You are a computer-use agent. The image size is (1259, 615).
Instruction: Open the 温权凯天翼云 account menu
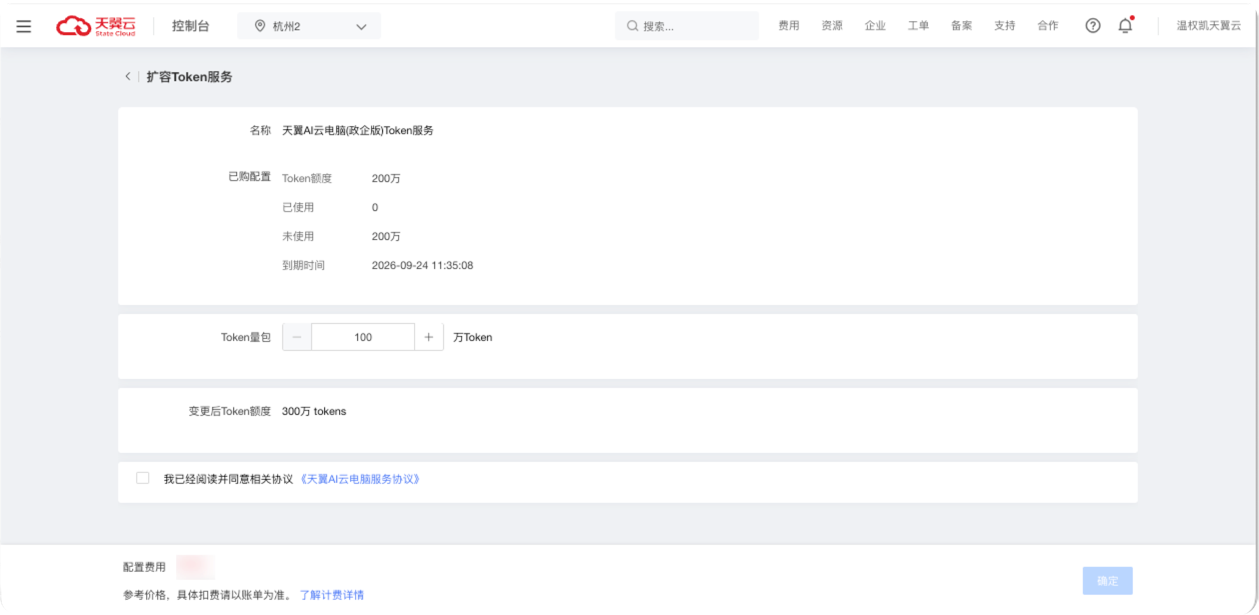[x=1208, y=26]
